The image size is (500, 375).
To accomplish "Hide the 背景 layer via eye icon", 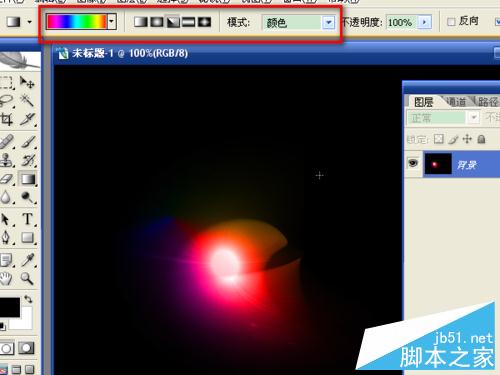I will pos(413,163).
